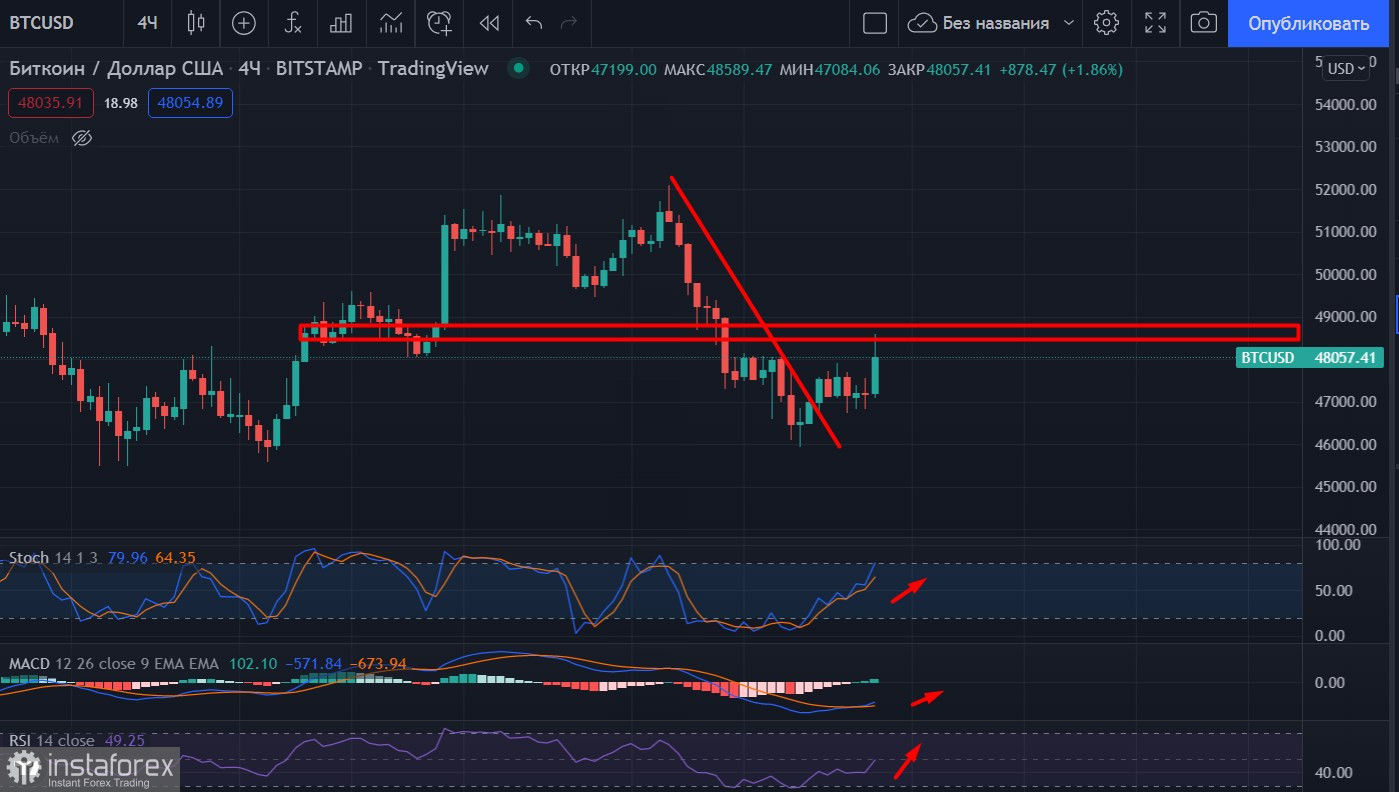Screen dimensions: 1399x792
Task: Switch chart to fullscreen mode
Action: coord(1155,22)
